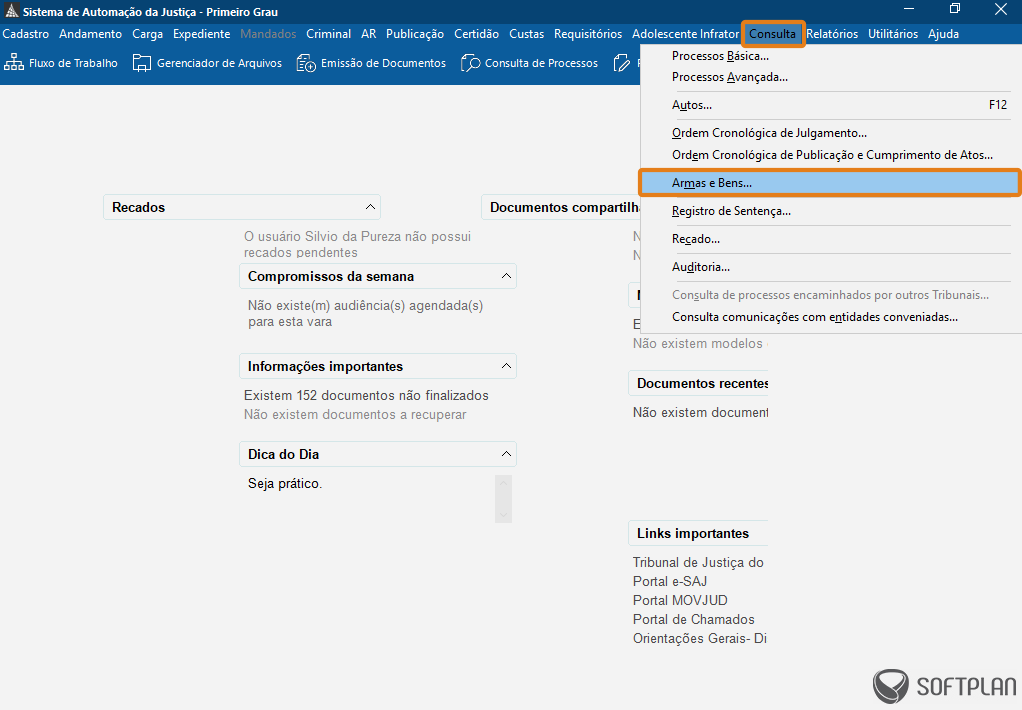This screenshot has height=710, width=1022.
Task: Click 'Não existem documentos a recuperar'
Action: pyautogui.click(x=355, y=415)
